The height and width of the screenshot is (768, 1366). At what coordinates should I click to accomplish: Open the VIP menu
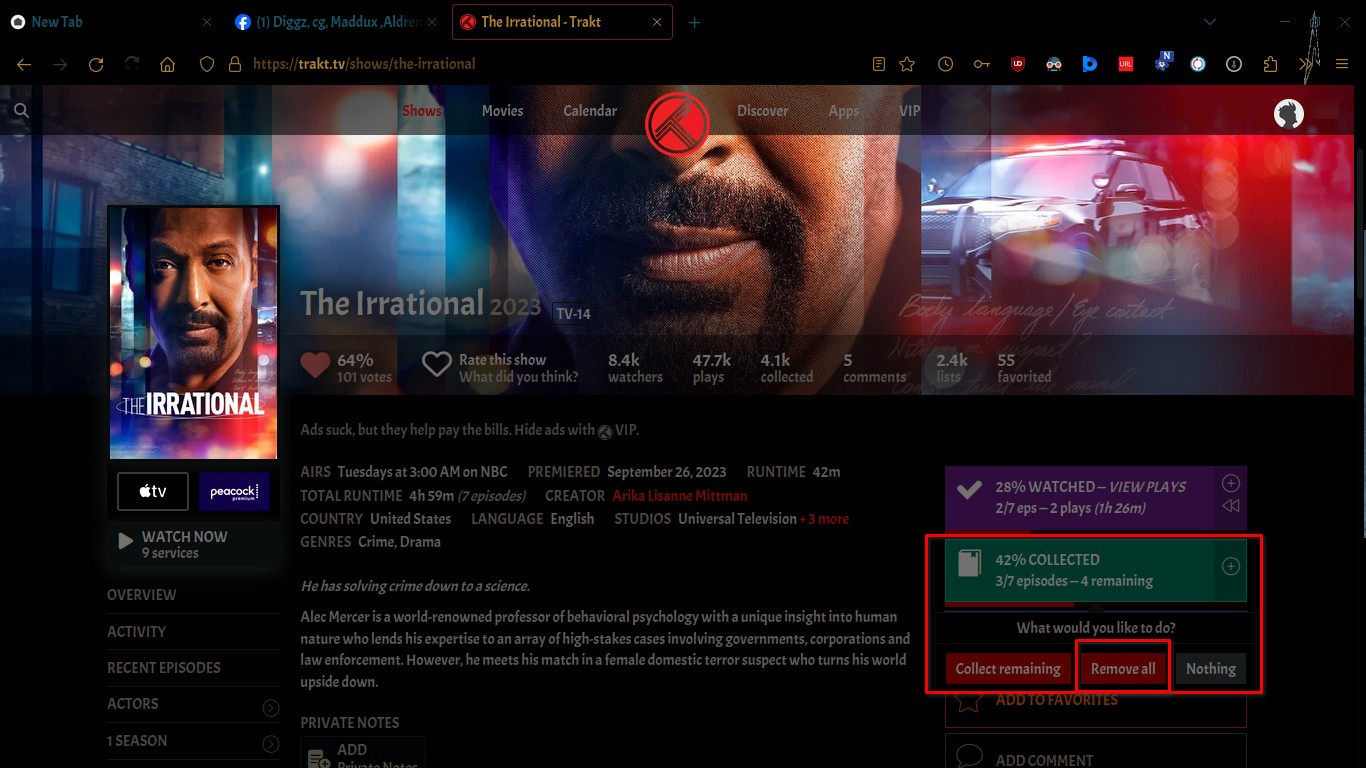tap(909, 110)
